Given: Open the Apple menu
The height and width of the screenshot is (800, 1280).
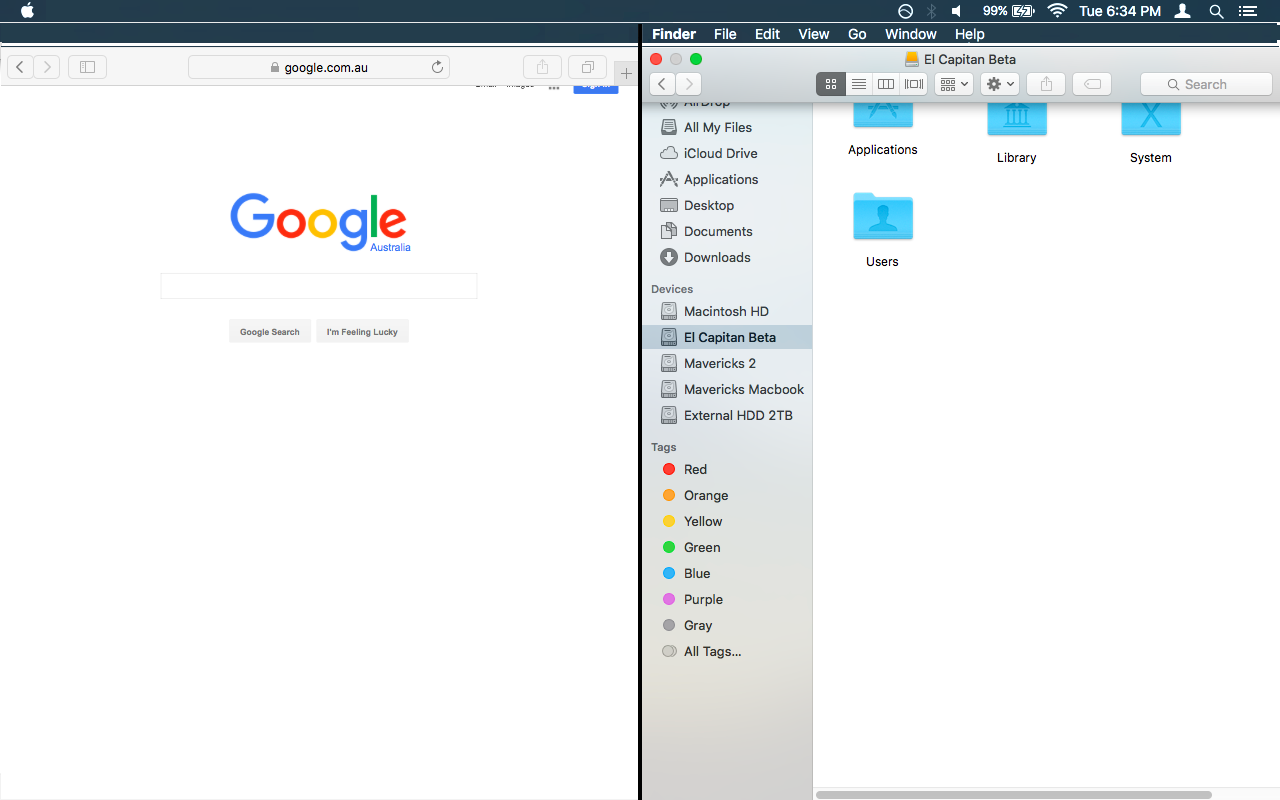Looking at the screenshot, I should pos(27,11).
